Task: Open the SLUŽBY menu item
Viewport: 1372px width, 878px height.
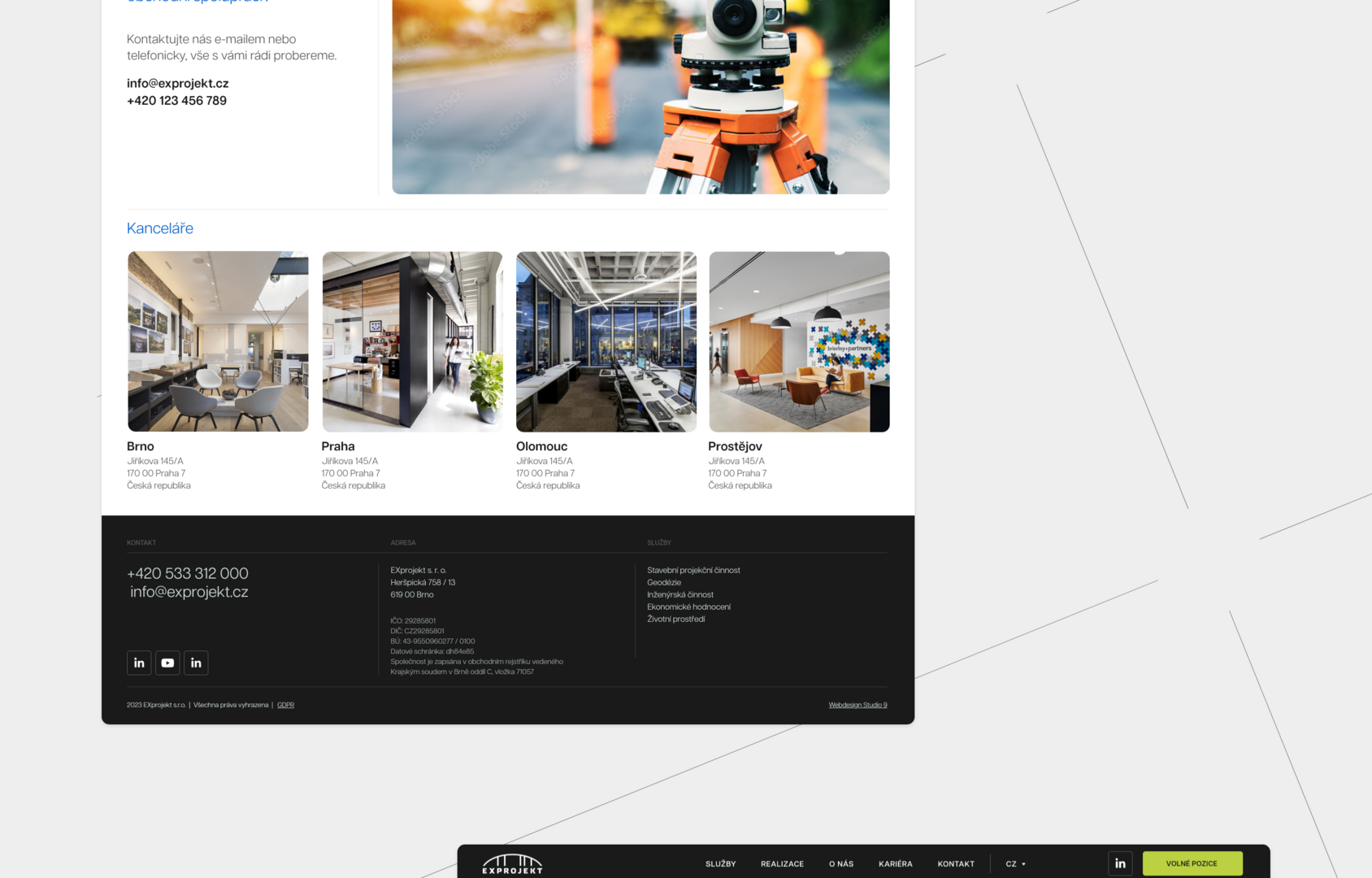Action: 720,864
